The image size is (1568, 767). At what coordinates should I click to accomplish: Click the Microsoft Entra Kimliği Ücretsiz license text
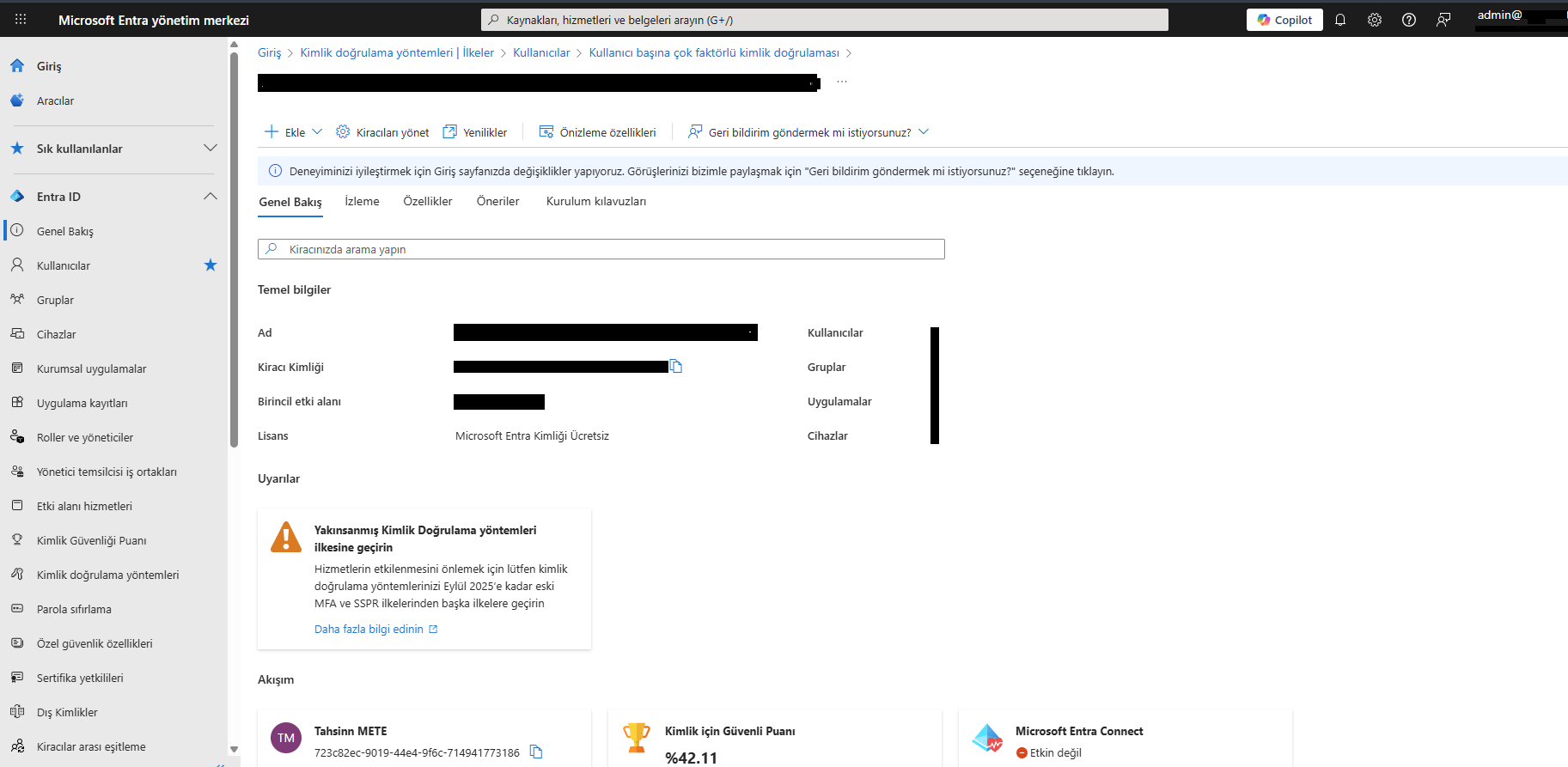tap(532, 435)
